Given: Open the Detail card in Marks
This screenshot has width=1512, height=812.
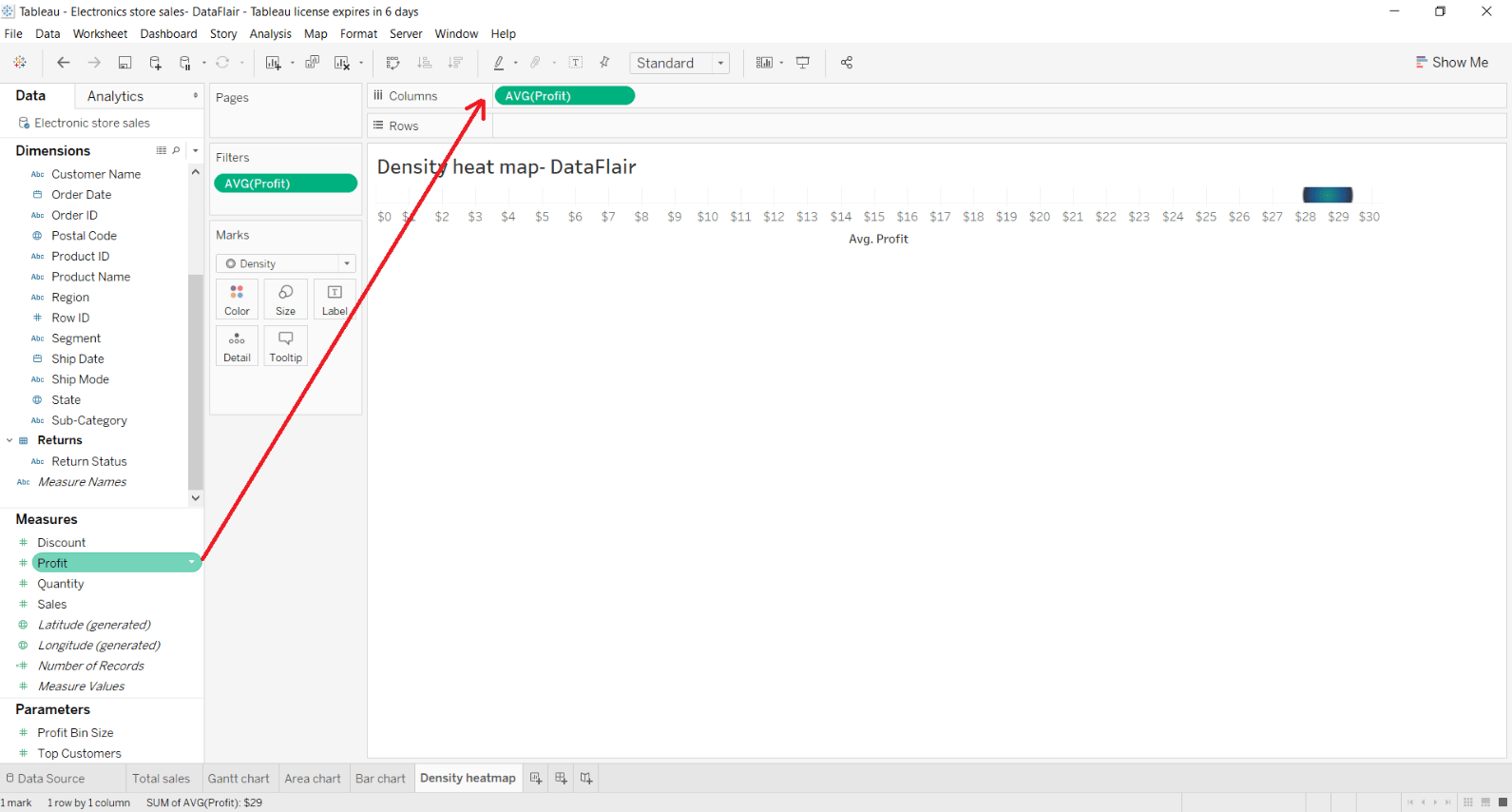Looking at the screenshot, I should point(237,346).
